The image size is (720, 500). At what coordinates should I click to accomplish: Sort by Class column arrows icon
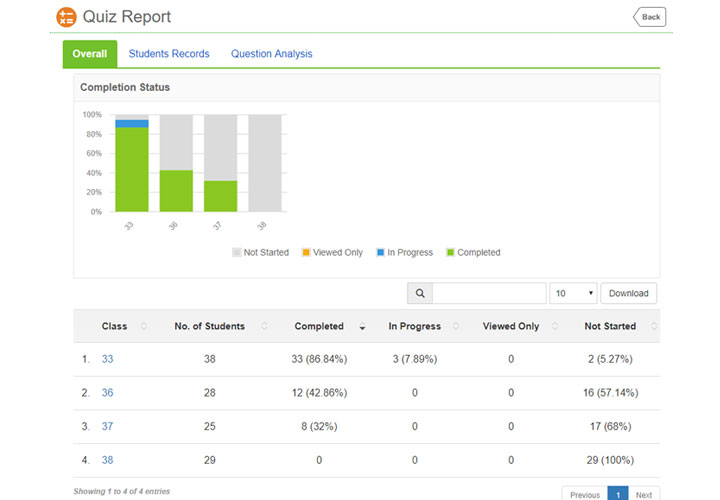pos(144,326)
